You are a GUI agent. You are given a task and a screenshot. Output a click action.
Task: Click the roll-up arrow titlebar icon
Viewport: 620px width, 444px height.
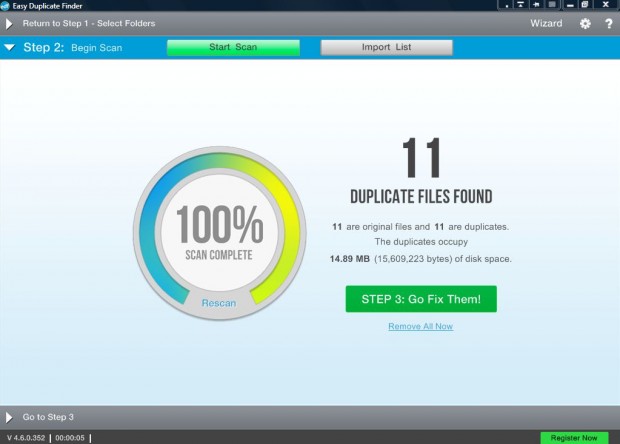click(520, 5)
